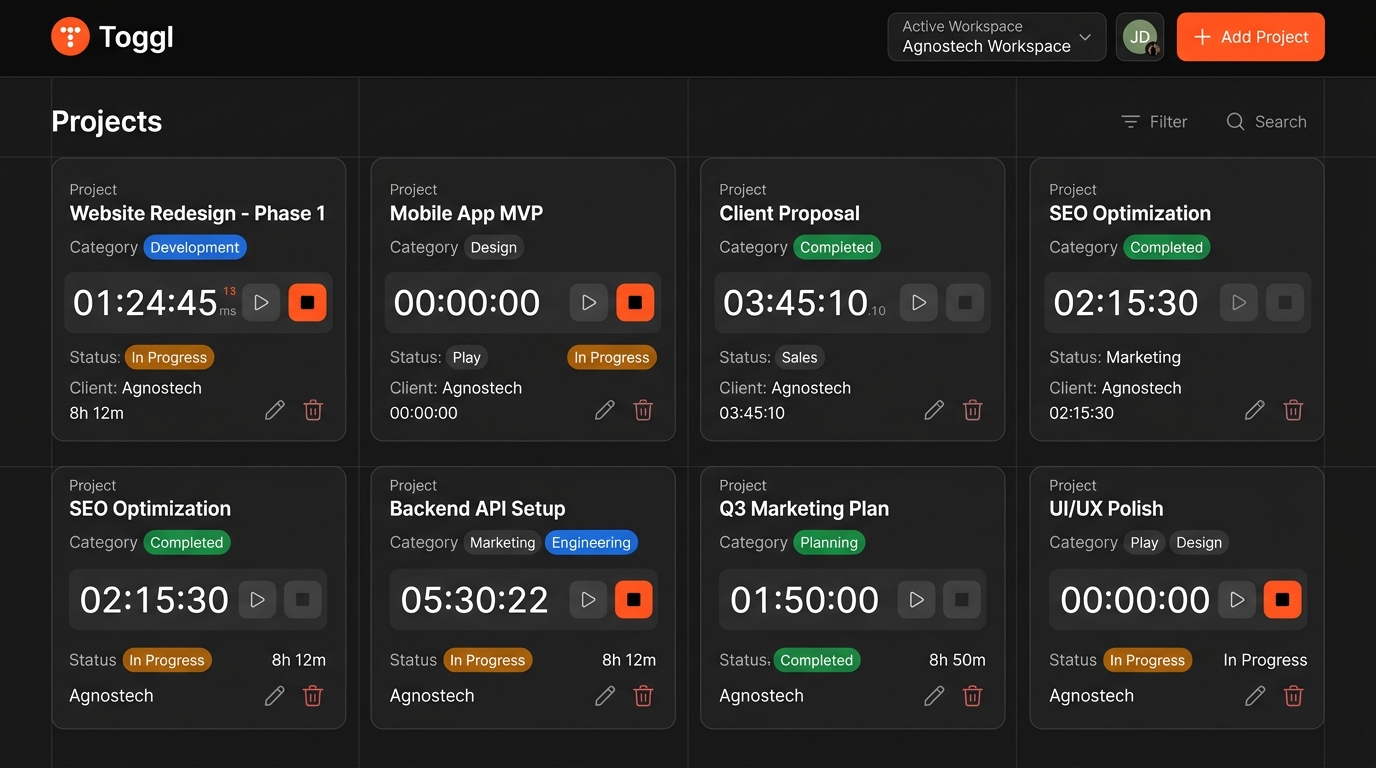Click the Planning tag on Q3 Marketing Plan
This screenshot has height=768, width=1376.
pyautogui.click(x=829, y=542)
